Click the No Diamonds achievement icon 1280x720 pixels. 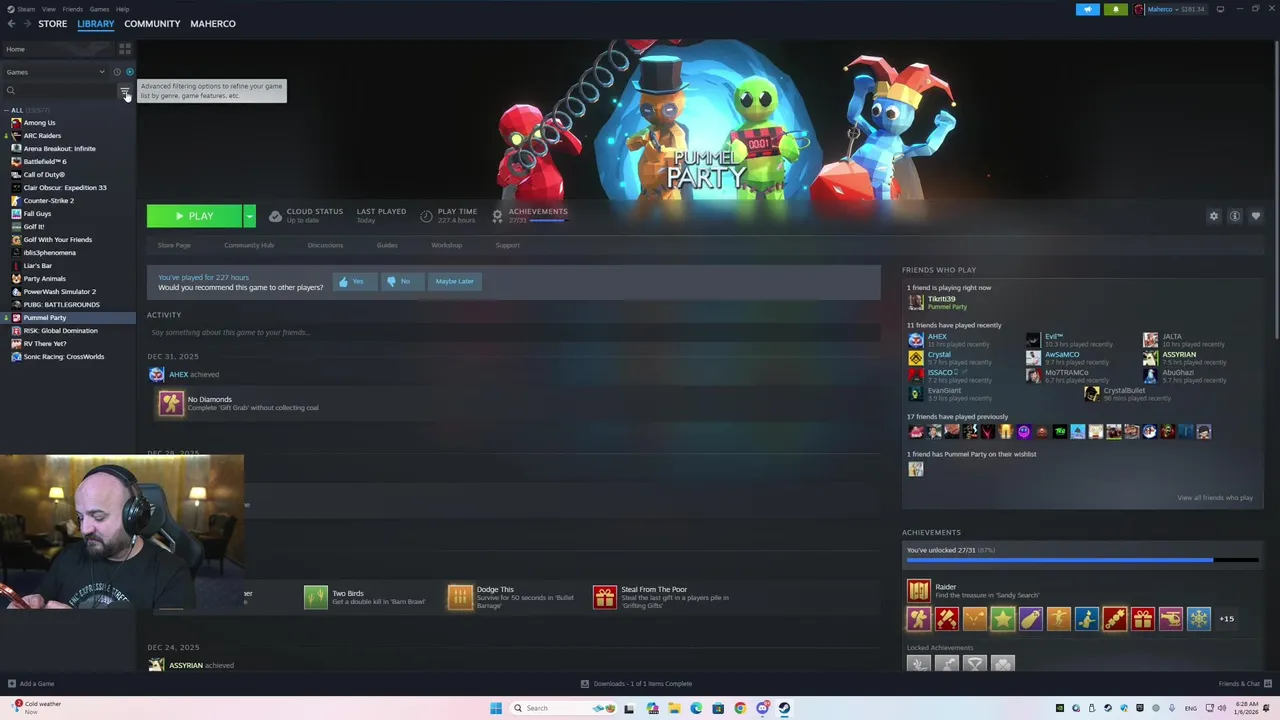coord(171,403)
